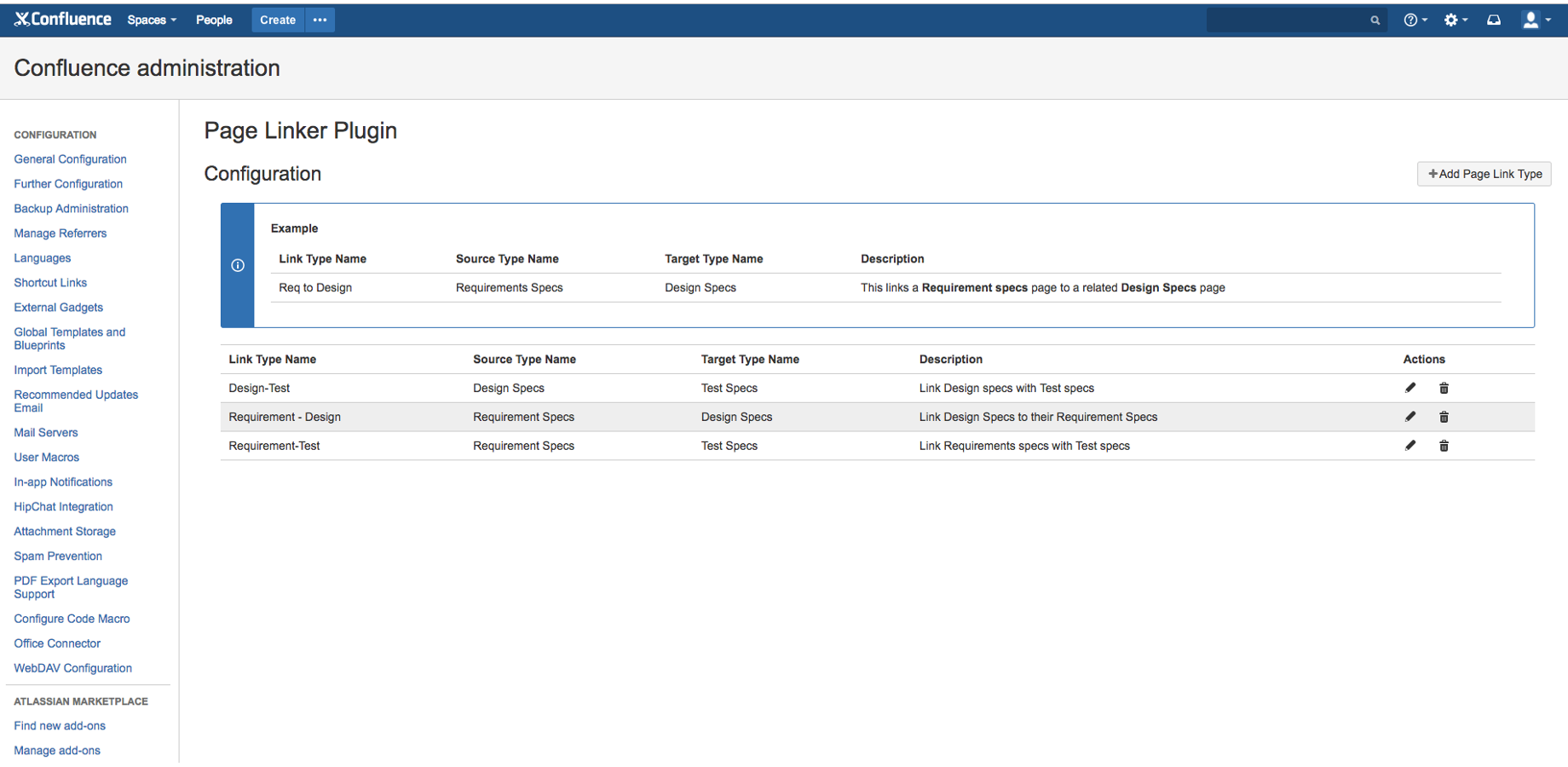Open the People directory
Screen dimensions: 1568x767
214,20
